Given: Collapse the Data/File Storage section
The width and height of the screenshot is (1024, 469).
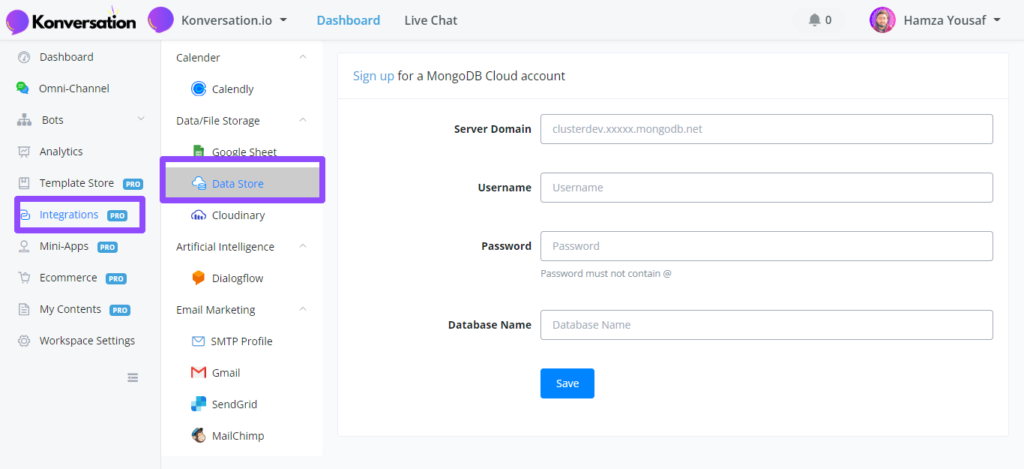Looking at the screenshot, I should click(302, 120).
